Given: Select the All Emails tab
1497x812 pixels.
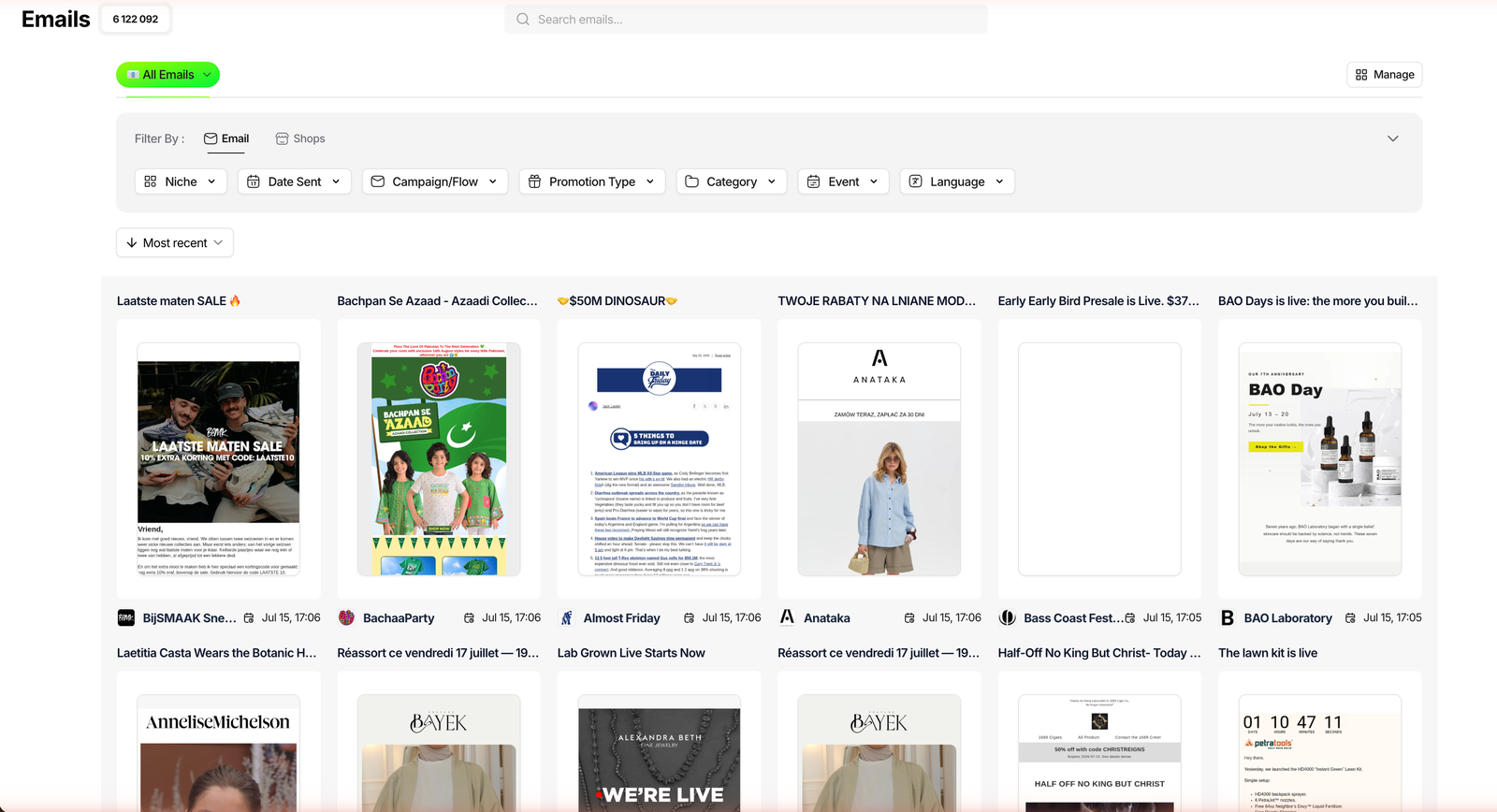Looking at the screenshot, I should (168, 75).
